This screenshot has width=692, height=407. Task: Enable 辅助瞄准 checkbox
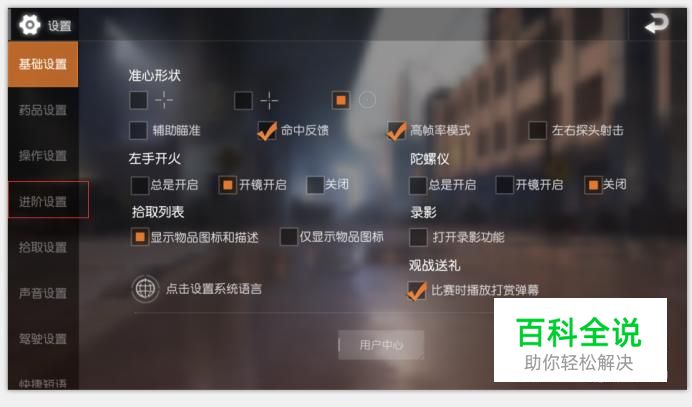(x=138, y=131)
